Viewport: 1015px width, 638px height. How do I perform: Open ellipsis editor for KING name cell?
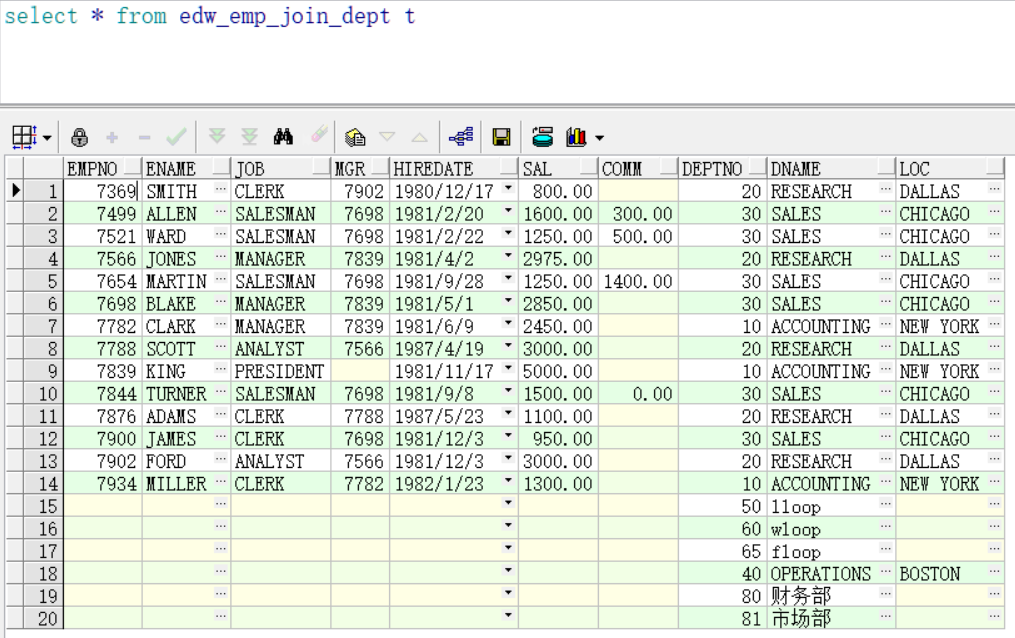[x=221, y=369]
